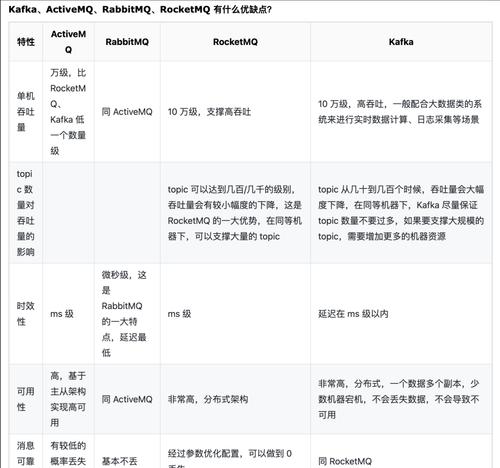
Task: Select the ActiveMQ column header
Action: [x=68, y=42]
